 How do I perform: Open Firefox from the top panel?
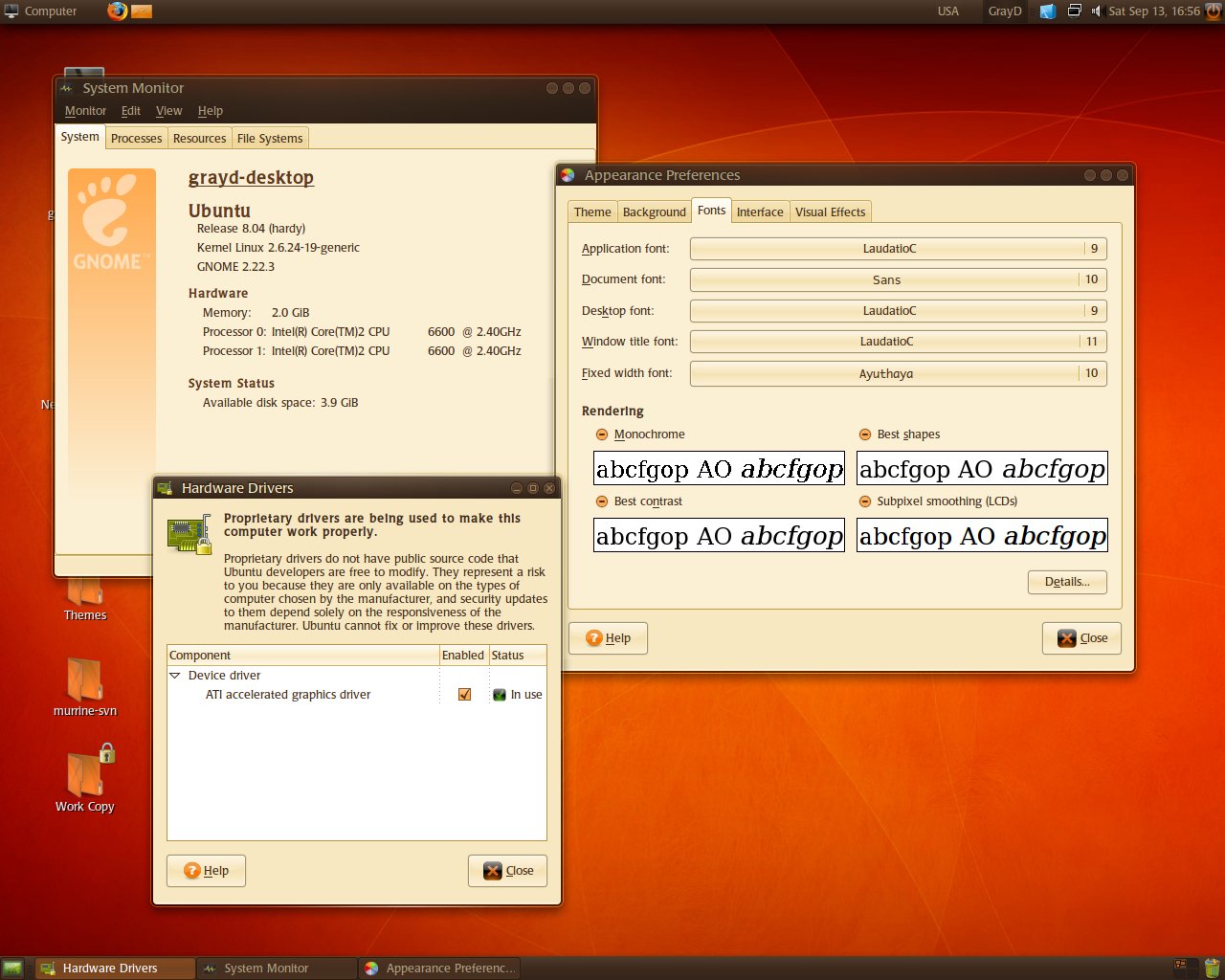[x=117, y=11]
